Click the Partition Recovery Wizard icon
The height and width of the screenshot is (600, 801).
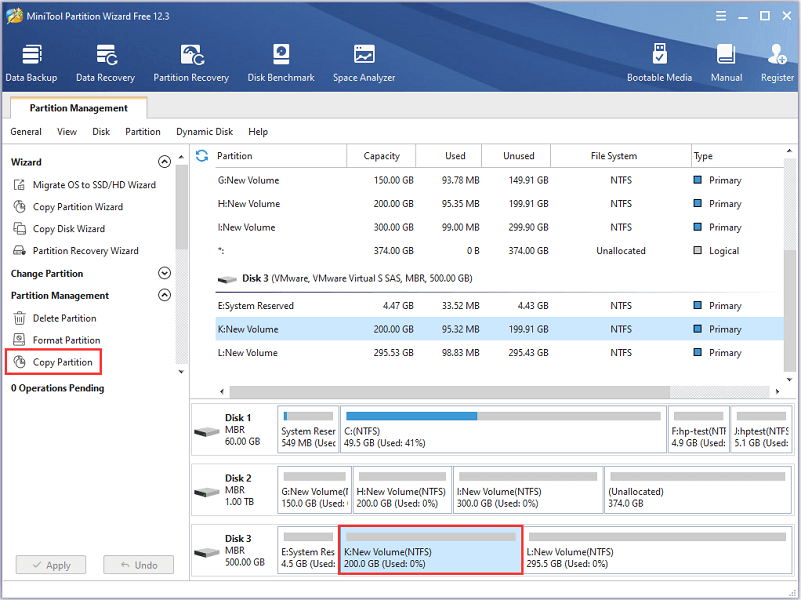click(19, 251)
